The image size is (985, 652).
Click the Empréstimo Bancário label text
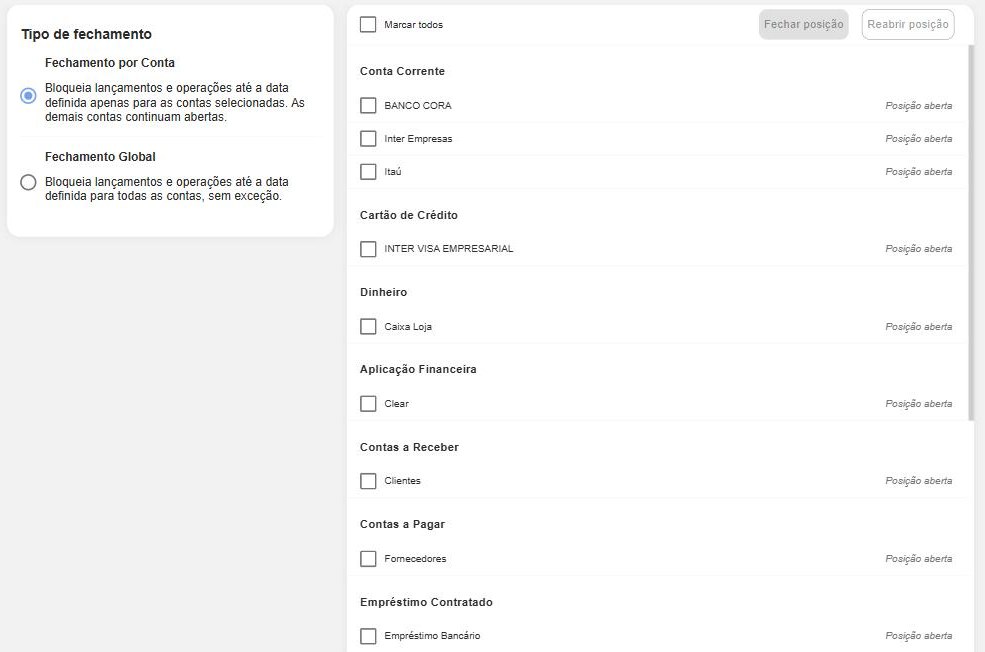pos(432,636)
